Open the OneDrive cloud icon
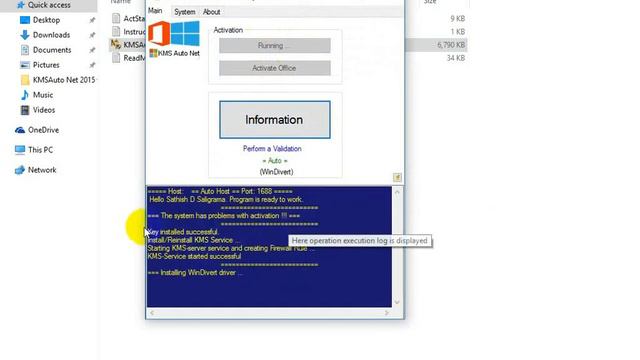640x360 pixels. click(x=20, y=130)
